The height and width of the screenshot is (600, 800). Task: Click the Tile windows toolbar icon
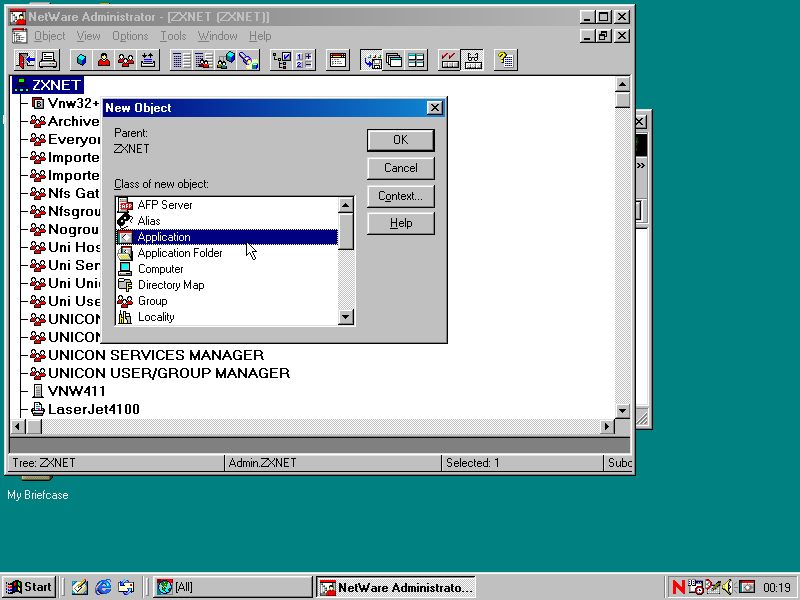click(416, 60)
